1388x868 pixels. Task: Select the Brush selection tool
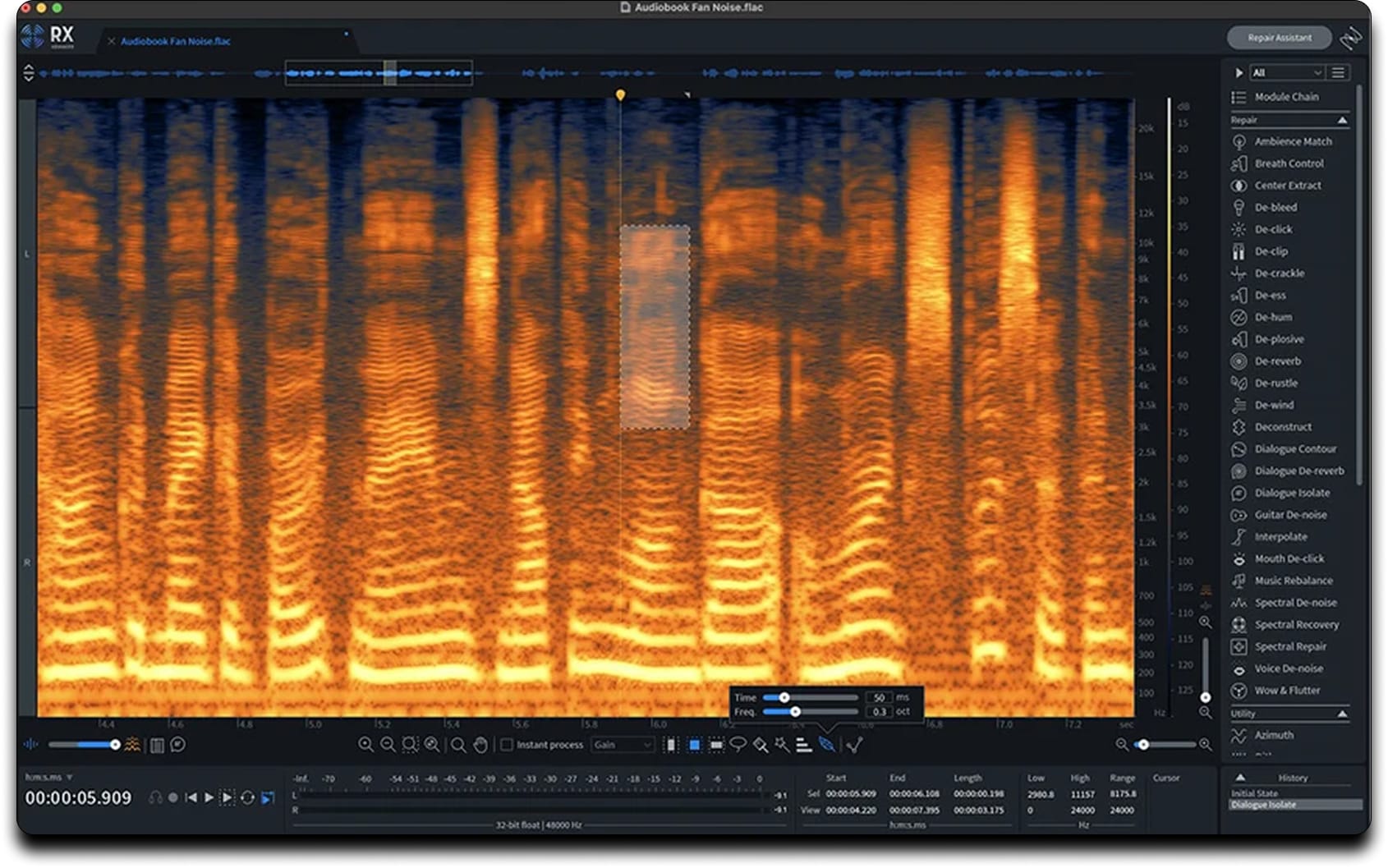tap(761, 745)
